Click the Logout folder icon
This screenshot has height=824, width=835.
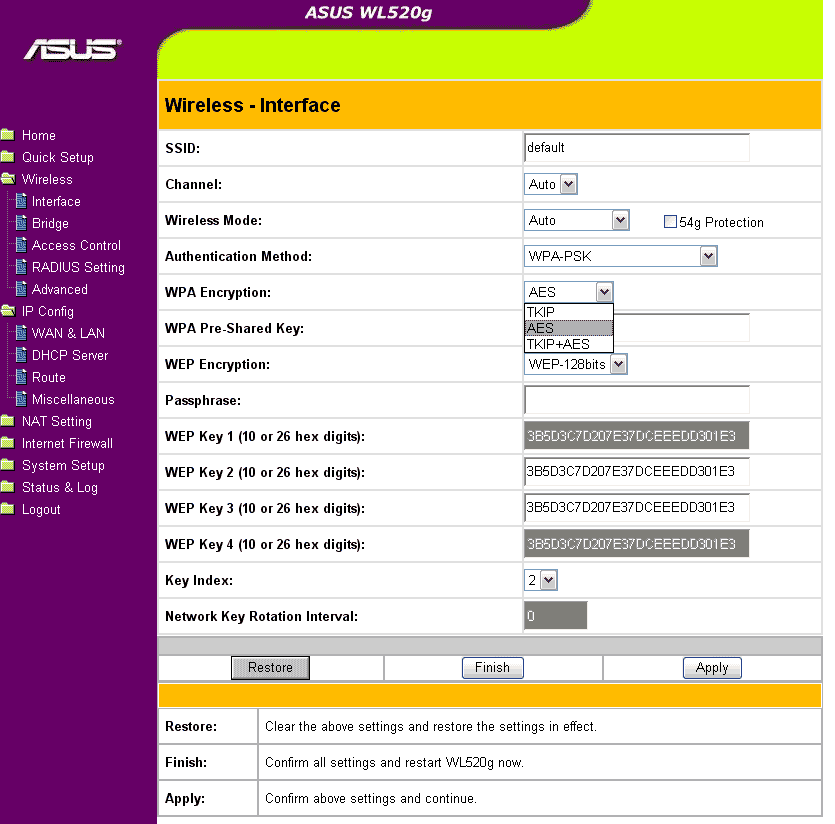coord(7,509)
